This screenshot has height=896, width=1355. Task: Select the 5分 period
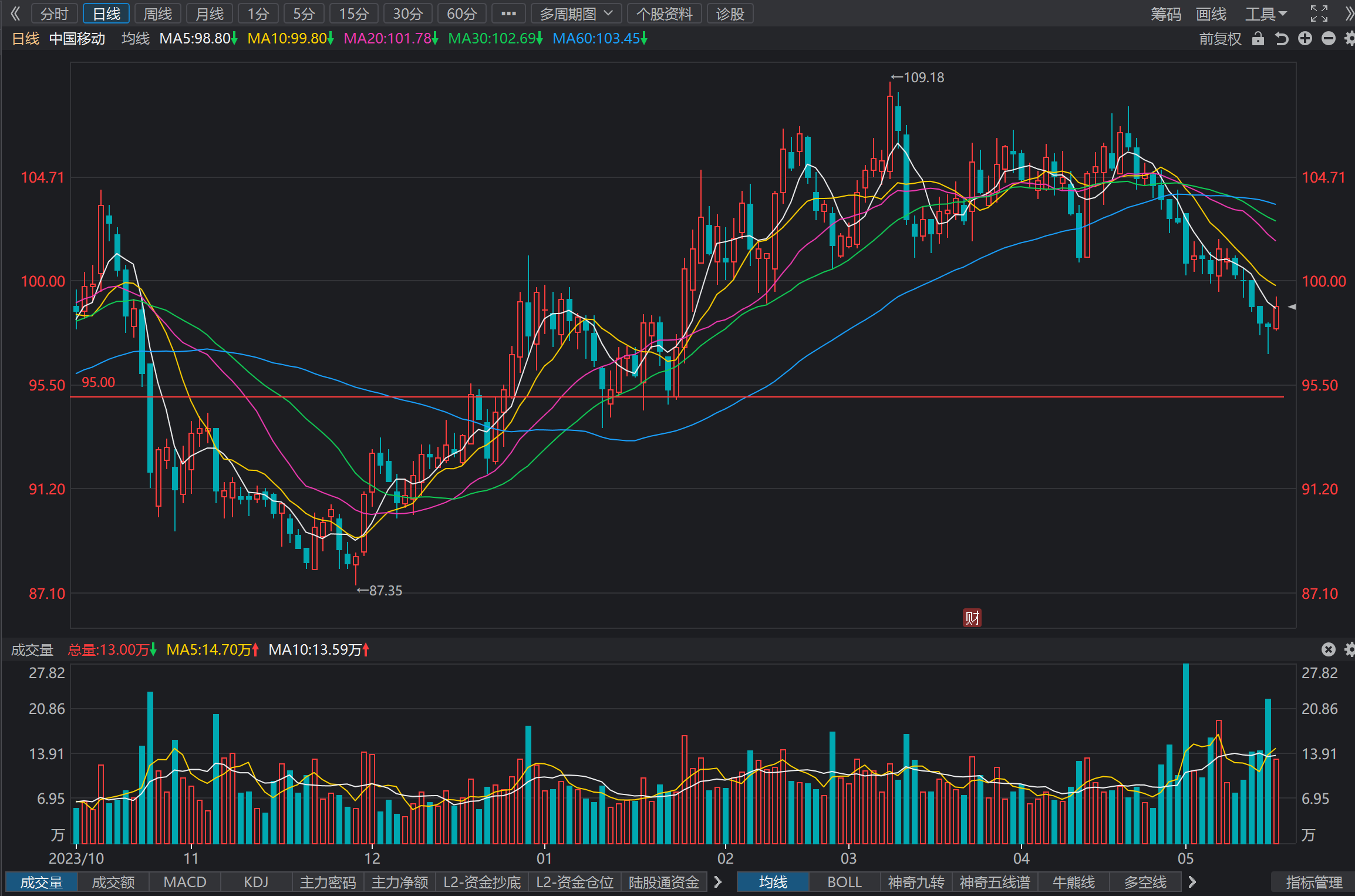coord(304,14)
